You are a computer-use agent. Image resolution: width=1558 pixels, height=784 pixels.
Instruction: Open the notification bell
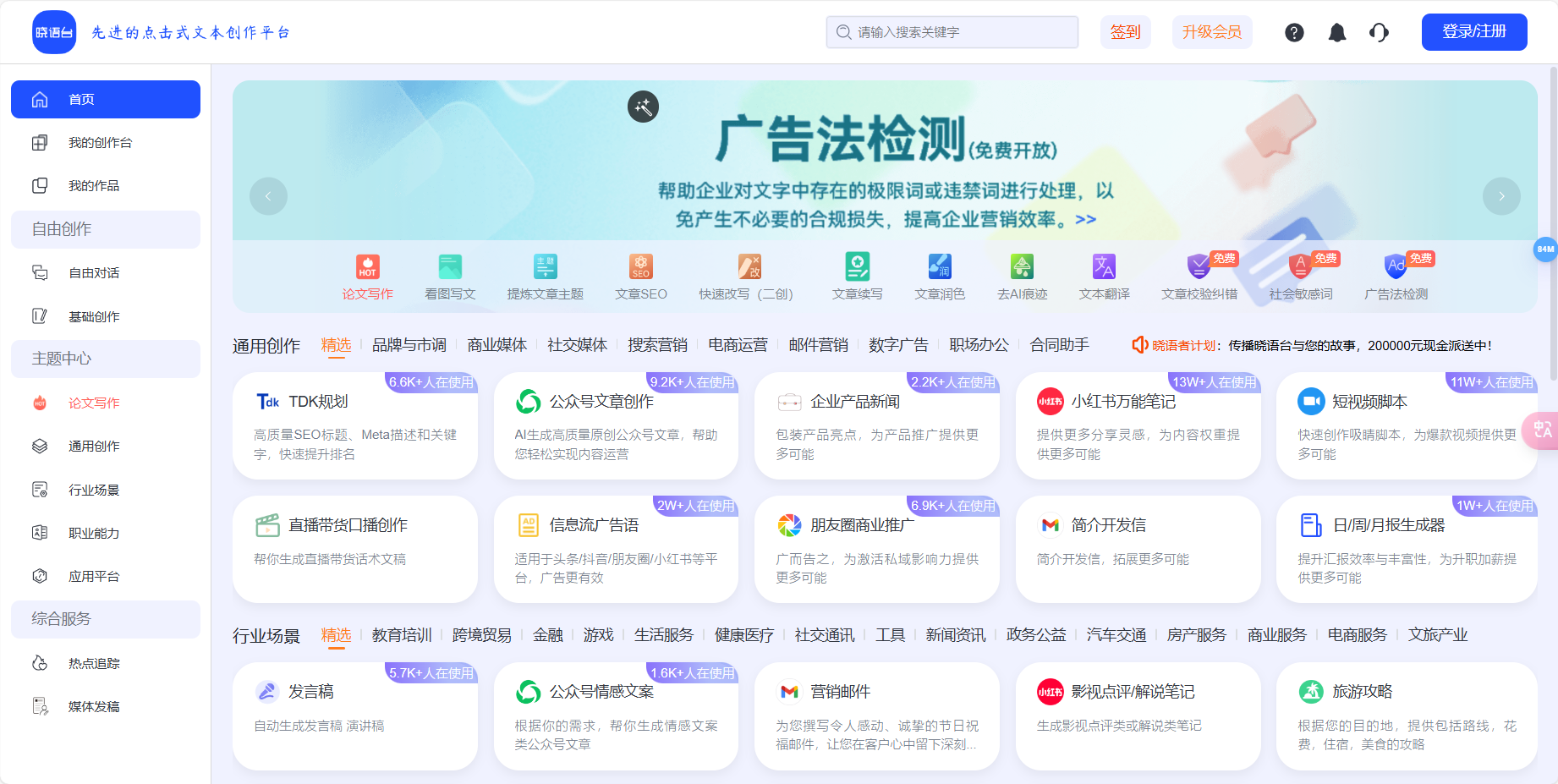pyautogui.click(x=1337, y=31)
